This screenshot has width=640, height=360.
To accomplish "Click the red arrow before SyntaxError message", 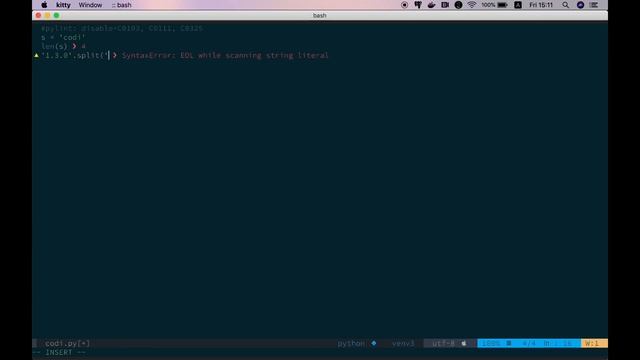I will pos(115,55).
